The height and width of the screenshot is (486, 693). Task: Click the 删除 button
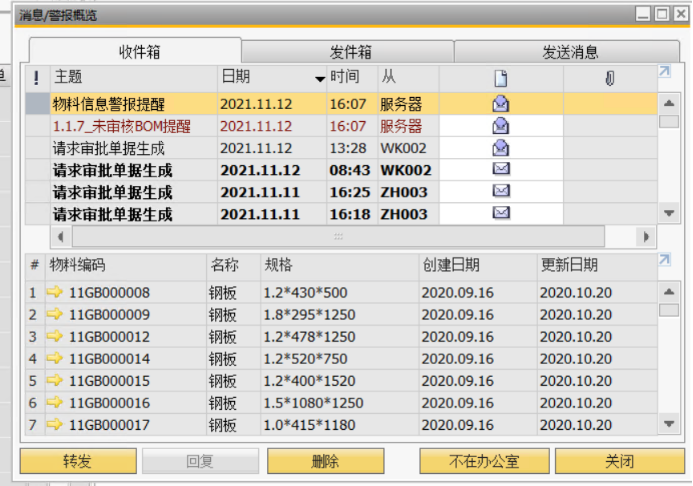click(x=325, y=461)
